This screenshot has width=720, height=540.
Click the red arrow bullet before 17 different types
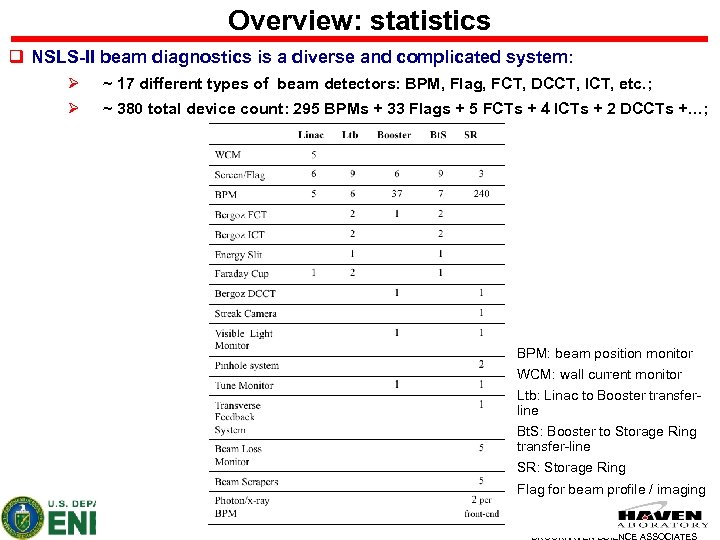coord(73,83)
